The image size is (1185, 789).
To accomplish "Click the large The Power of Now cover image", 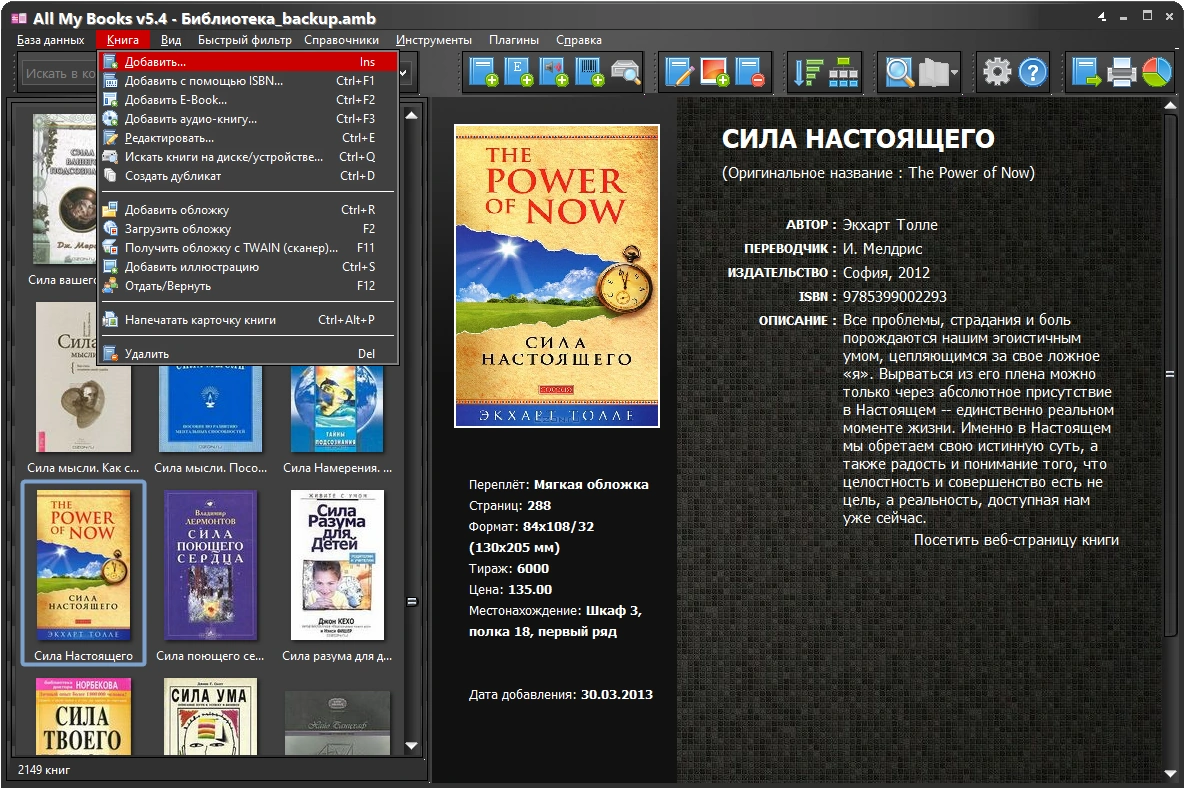I will pos(557,276).
